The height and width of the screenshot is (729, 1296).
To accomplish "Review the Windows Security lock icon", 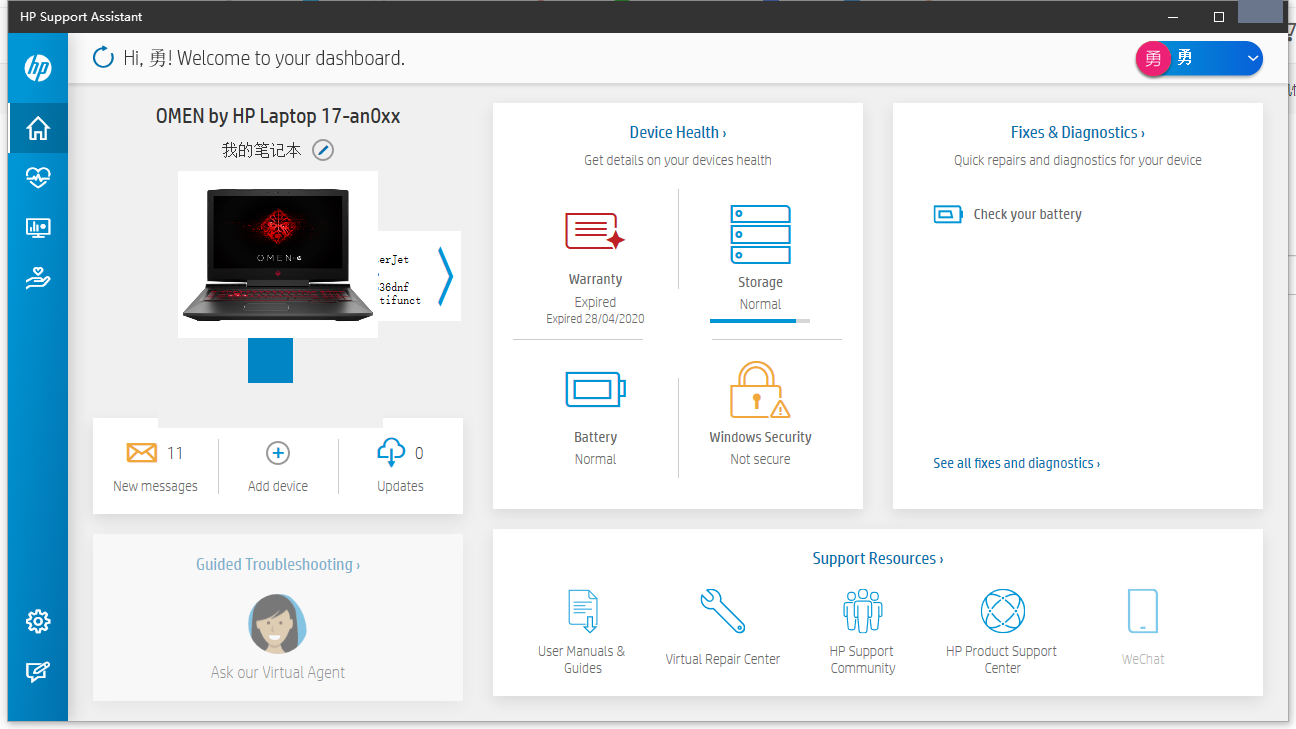I will (x=760, y=392).
